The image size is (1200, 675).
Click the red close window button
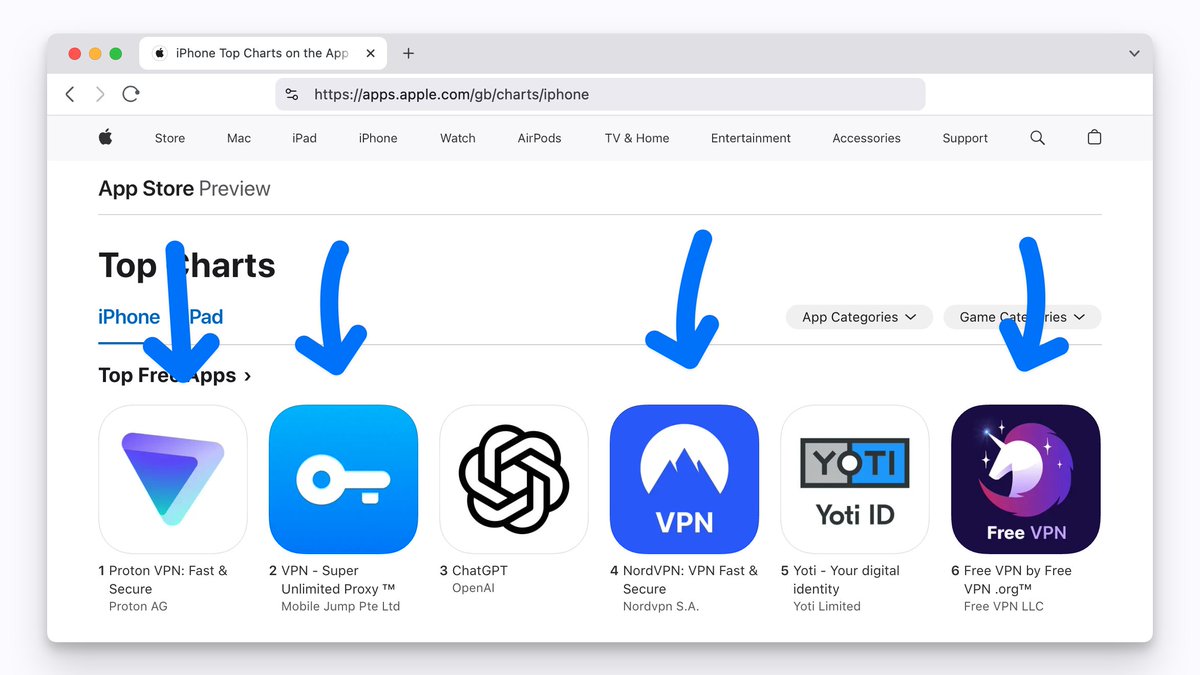pyautogui.click(x=75, y=54)
